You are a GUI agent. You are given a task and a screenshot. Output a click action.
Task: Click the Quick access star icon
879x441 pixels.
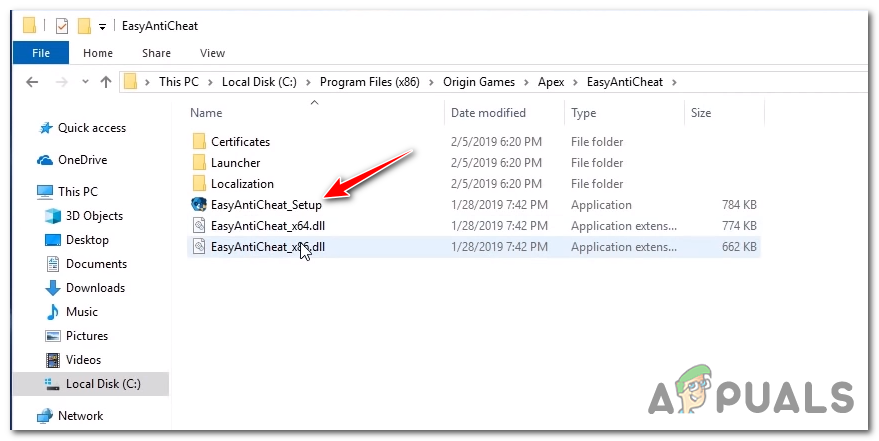point(45,128)
